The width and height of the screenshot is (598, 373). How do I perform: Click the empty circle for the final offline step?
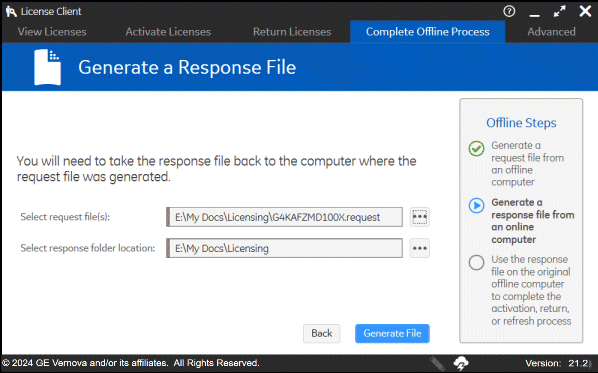(476, 262)
